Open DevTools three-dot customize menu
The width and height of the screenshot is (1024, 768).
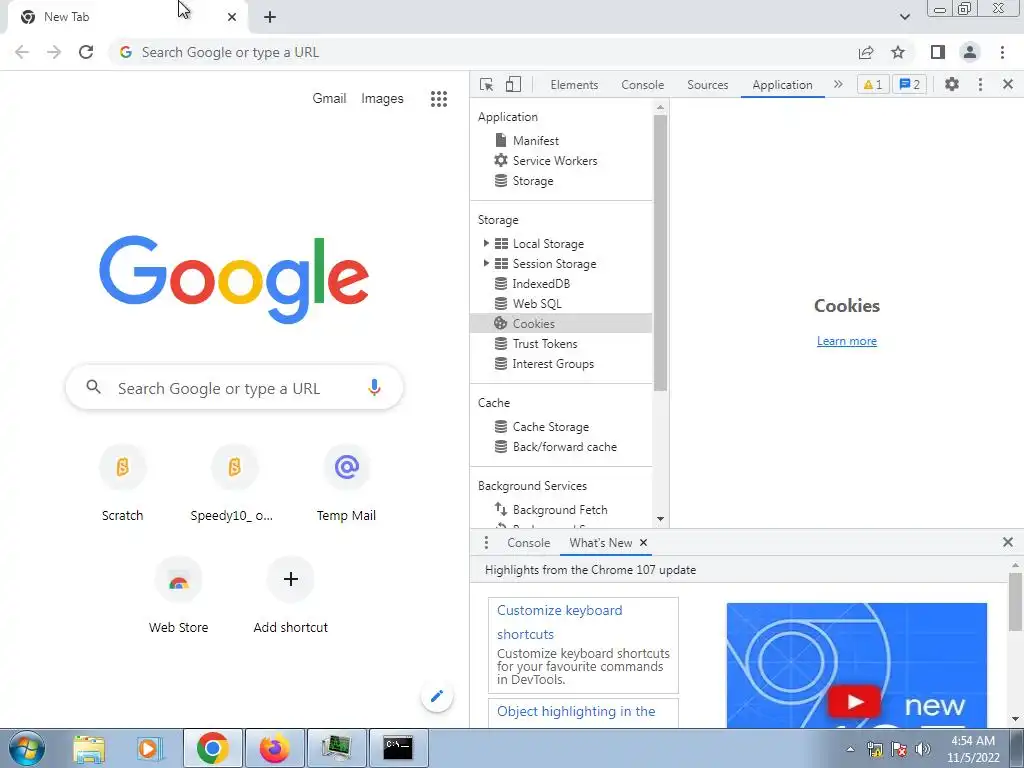[x=980, y=84]
